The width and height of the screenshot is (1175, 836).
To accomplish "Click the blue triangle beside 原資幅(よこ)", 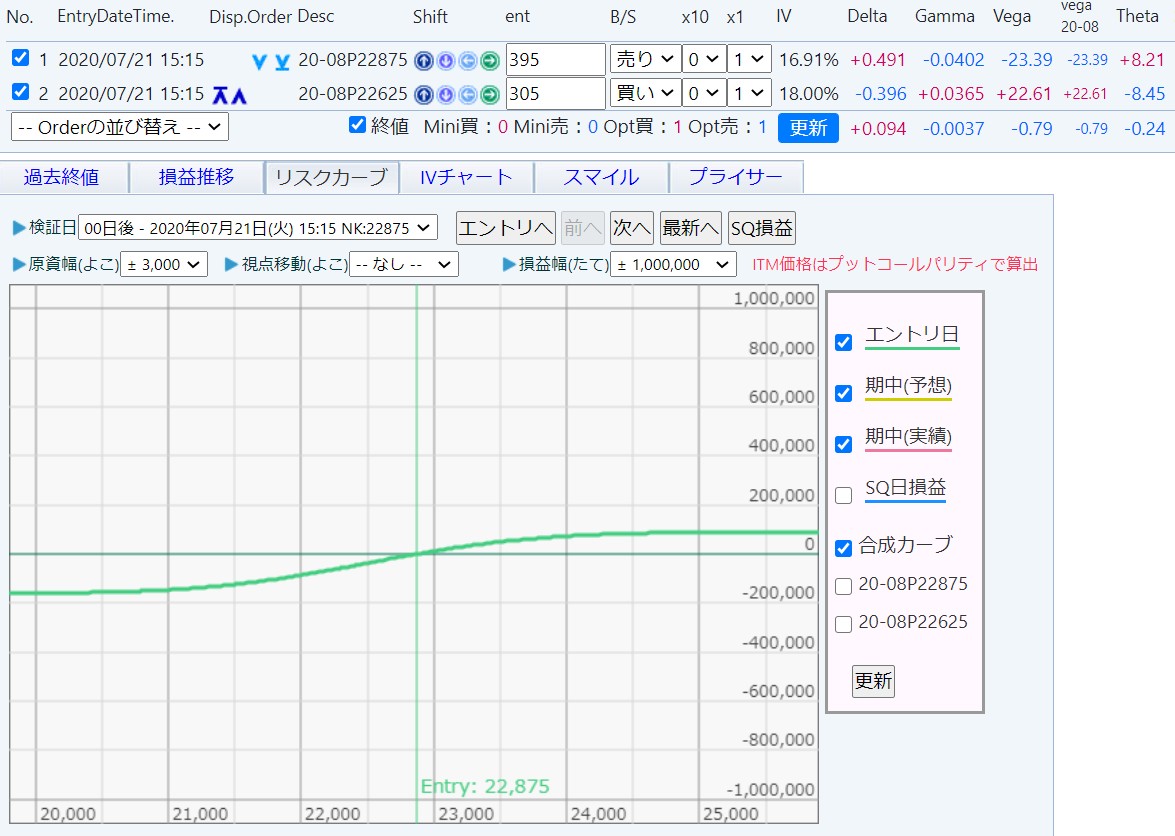I will pyautogui.click(x=19, y=264).
